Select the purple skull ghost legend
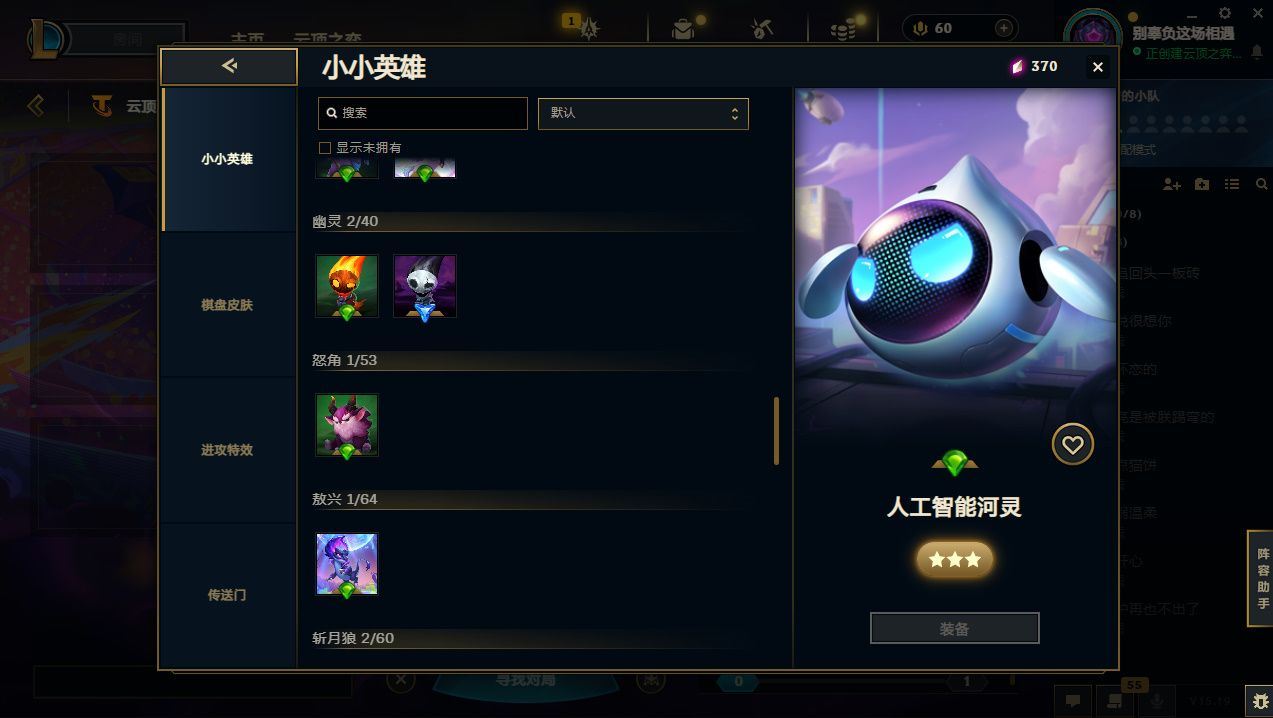 425,286
